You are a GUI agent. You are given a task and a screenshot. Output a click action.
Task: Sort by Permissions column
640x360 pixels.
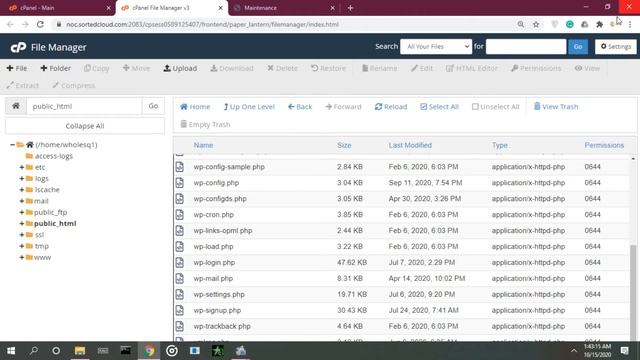point(604,145)
